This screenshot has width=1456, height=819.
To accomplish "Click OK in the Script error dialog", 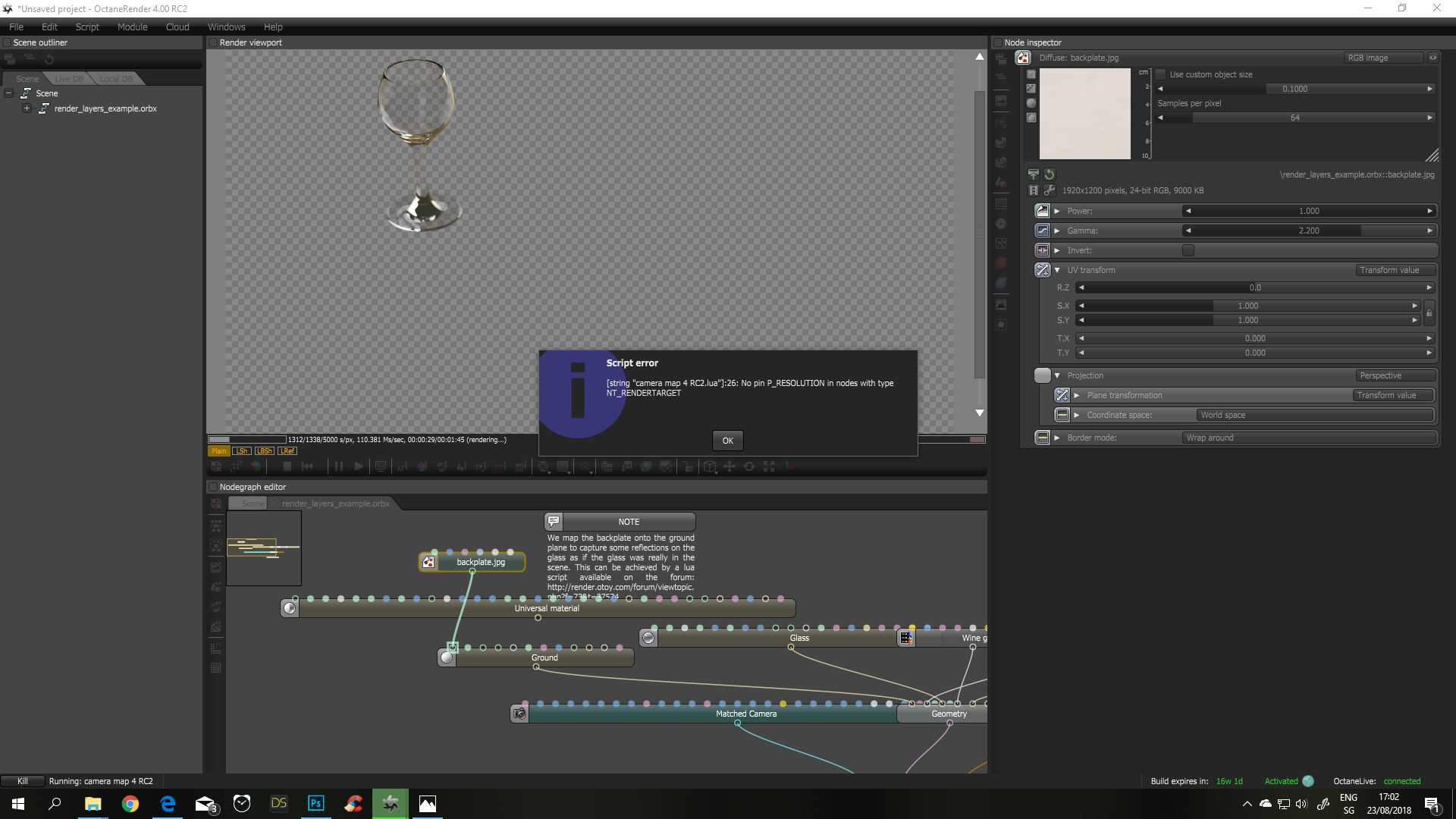I will tap(727, 441).
